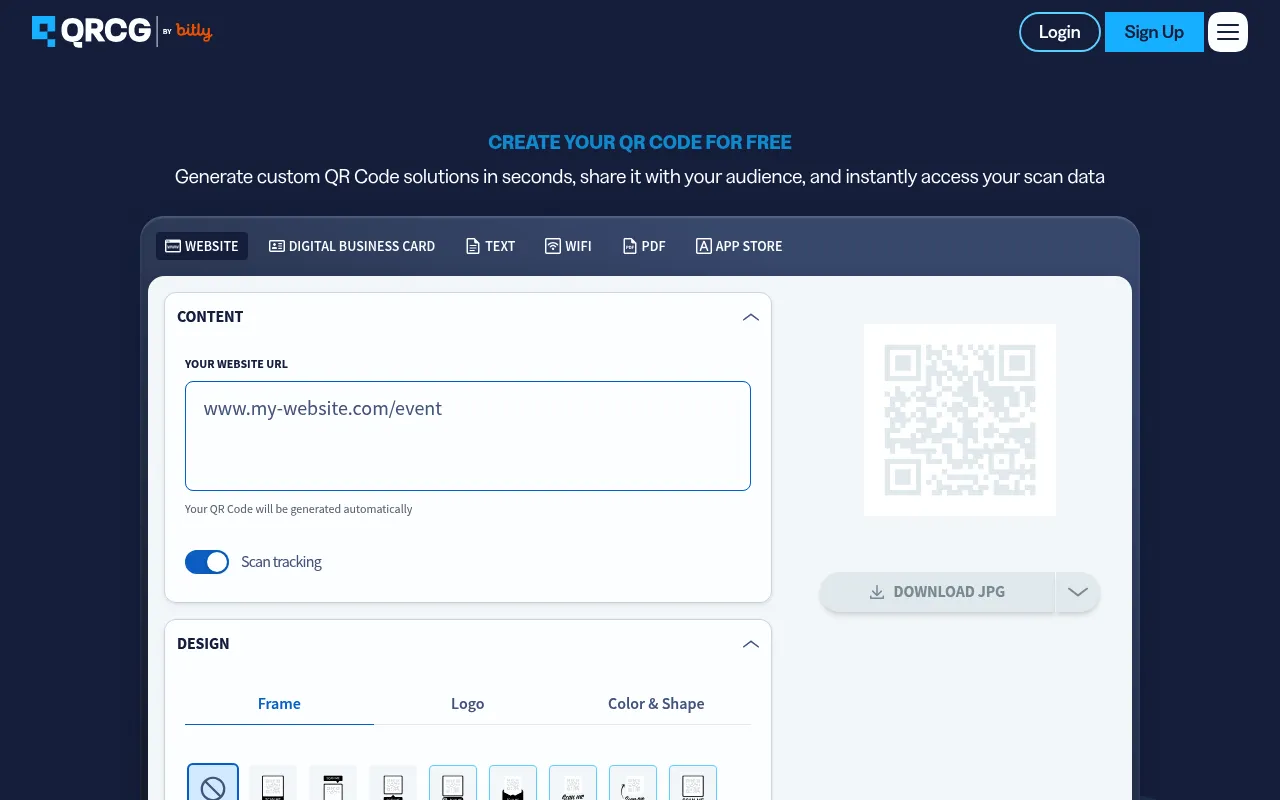This screenshot has width=1280, height=800.
Task: Open the Color & Shape tab
Action: (656, 704)
